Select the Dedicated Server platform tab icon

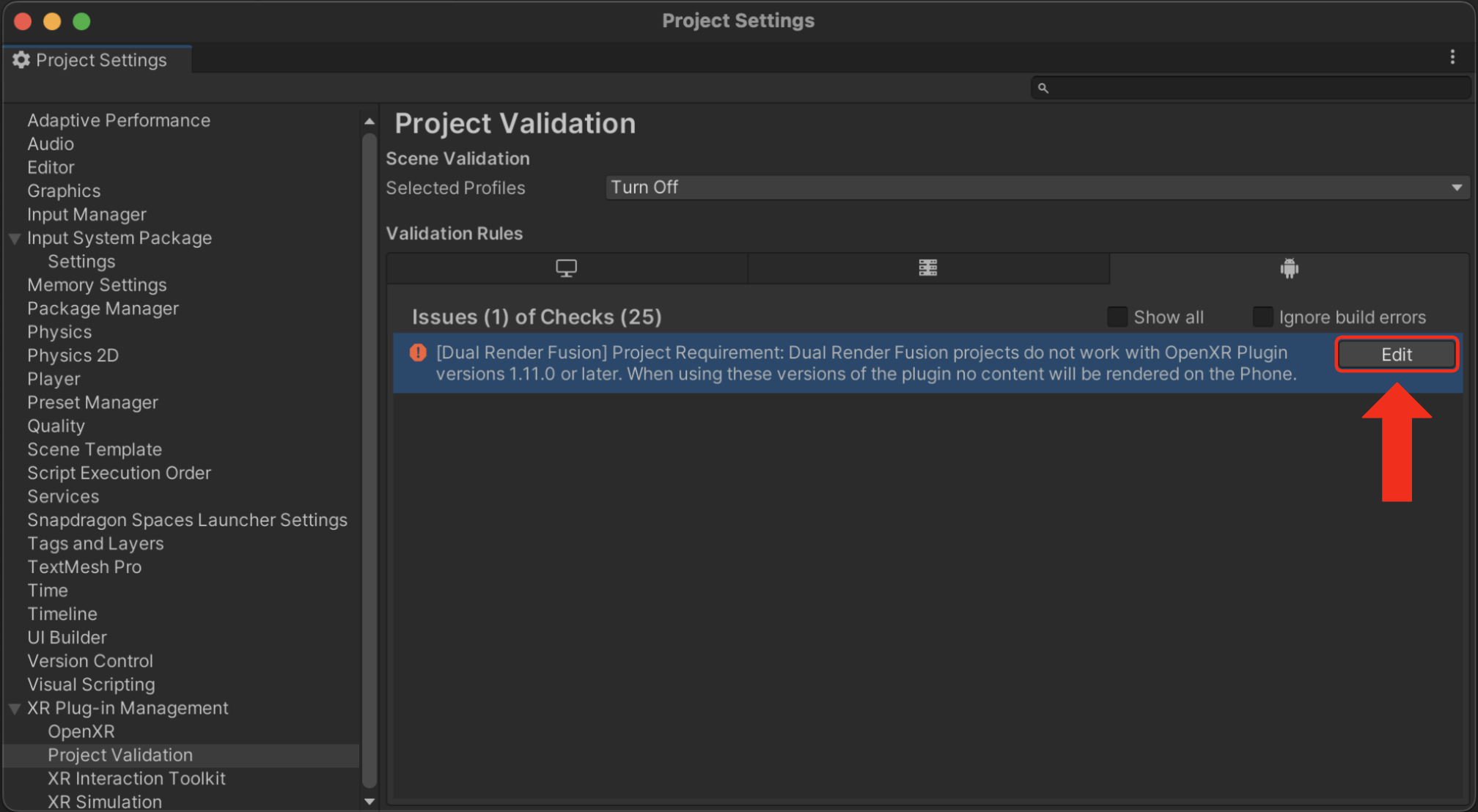click(x=928, y=268)
